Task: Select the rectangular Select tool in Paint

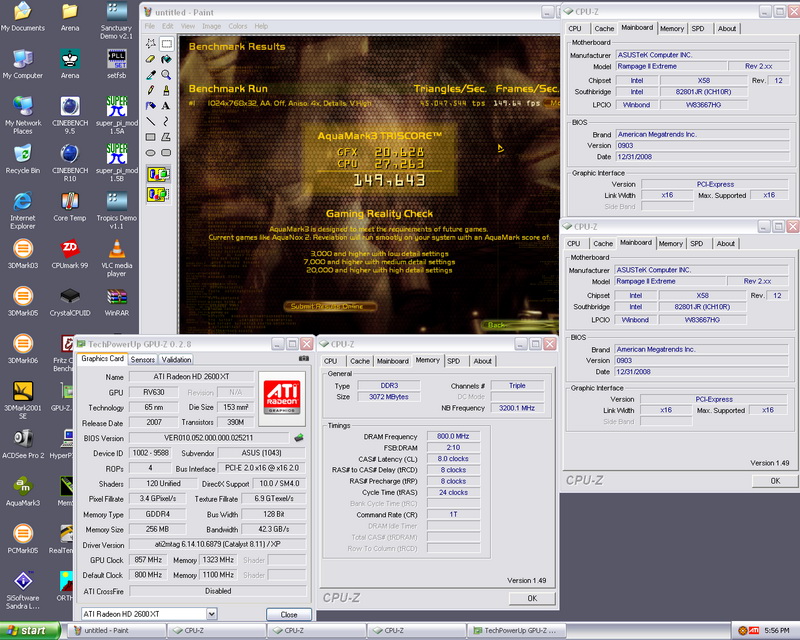Action: 166,44
